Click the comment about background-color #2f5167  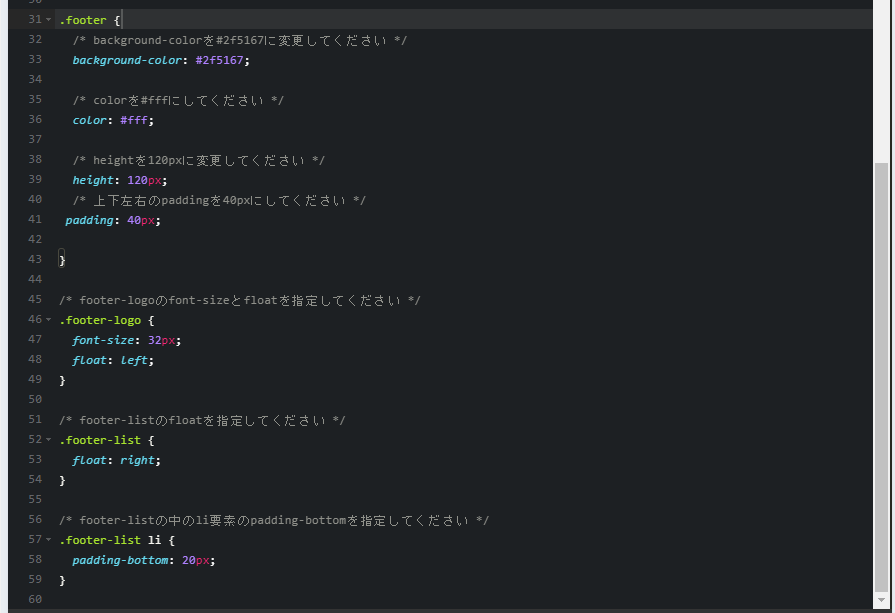(x=240, y=41)
